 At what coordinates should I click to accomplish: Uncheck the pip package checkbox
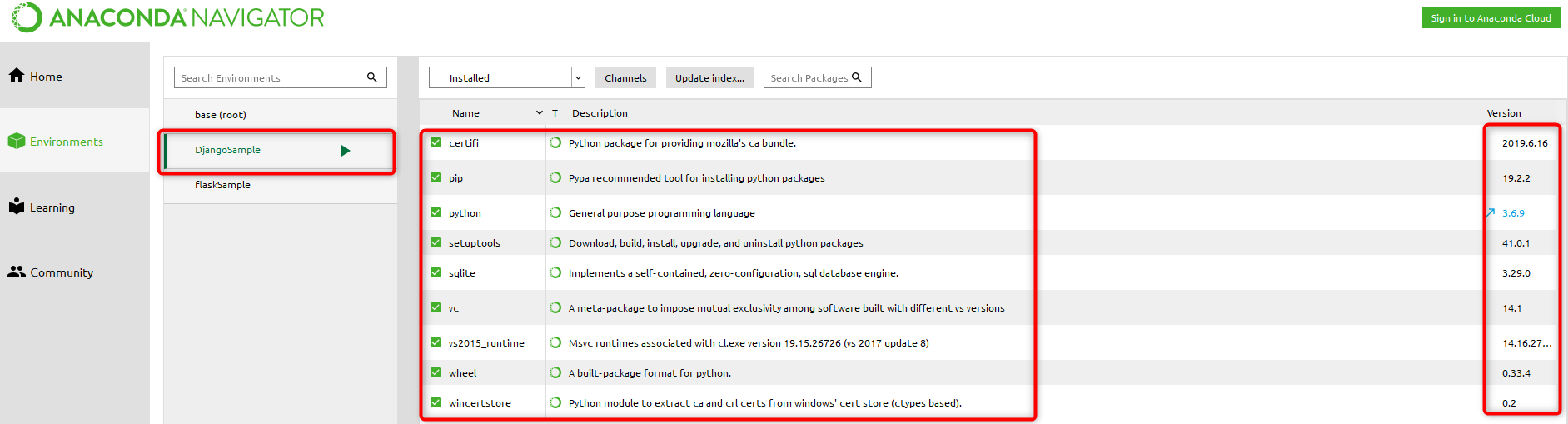[x=436, y=177]
